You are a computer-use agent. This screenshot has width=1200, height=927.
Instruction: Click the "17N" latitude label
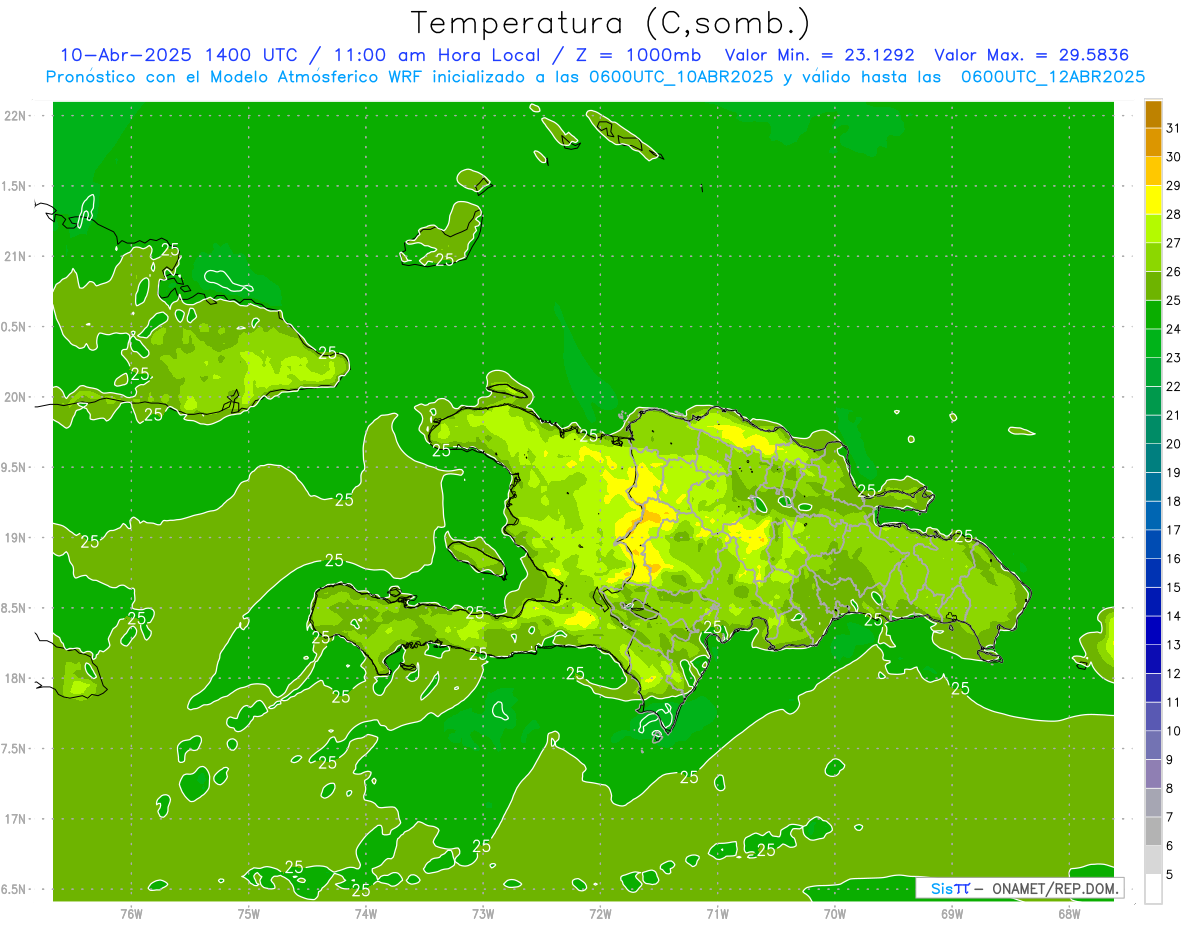[x=16, y=820]
